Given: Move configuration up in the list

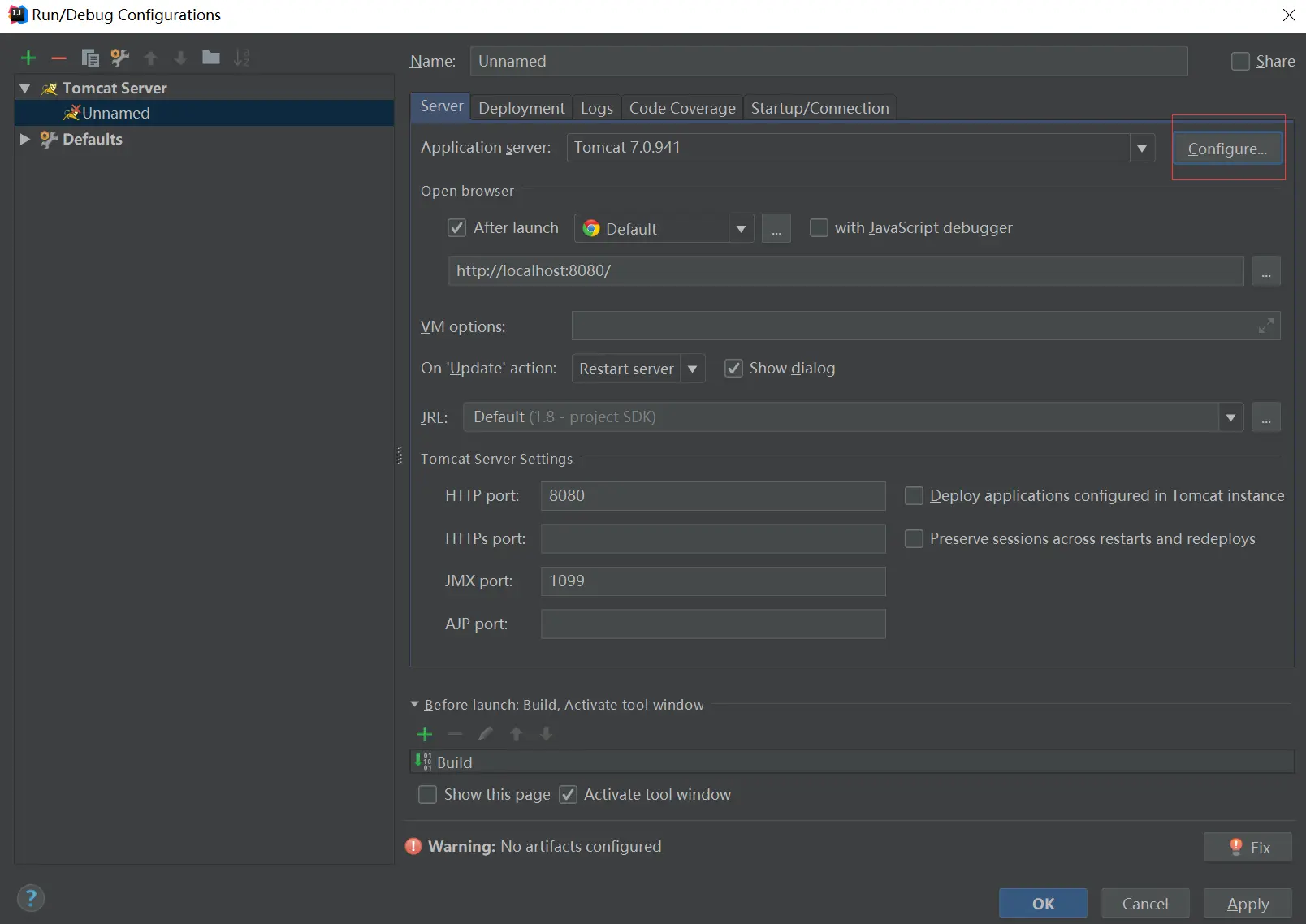Looking at the screenshot, I should [150, 58].
